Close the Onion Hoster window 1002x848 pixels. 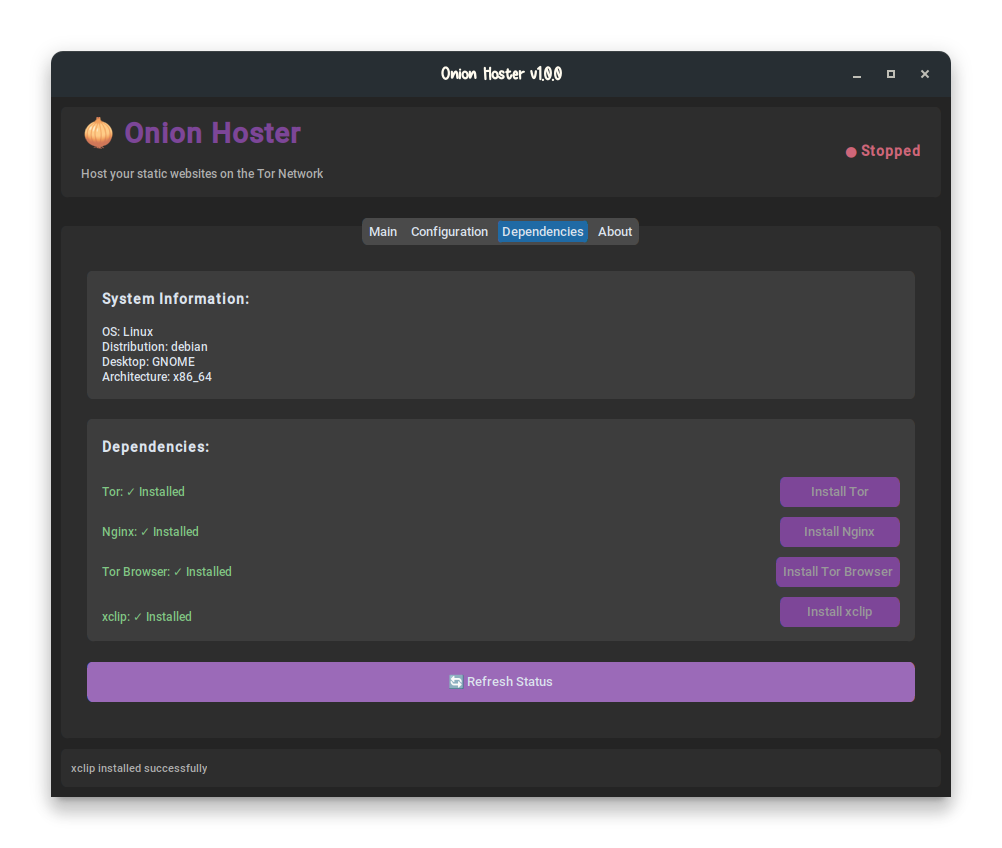pyautogui.click(x=925, y=74)
